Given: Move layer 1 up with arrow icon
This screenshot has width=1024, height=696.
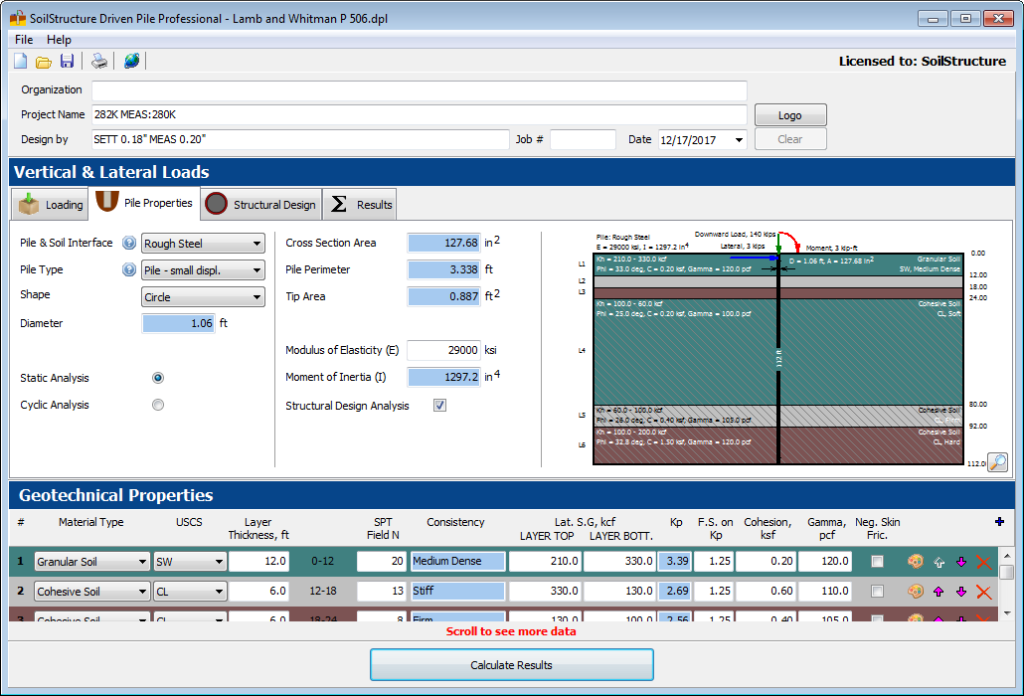Looking at the screenshot, I should pos(939,562).
